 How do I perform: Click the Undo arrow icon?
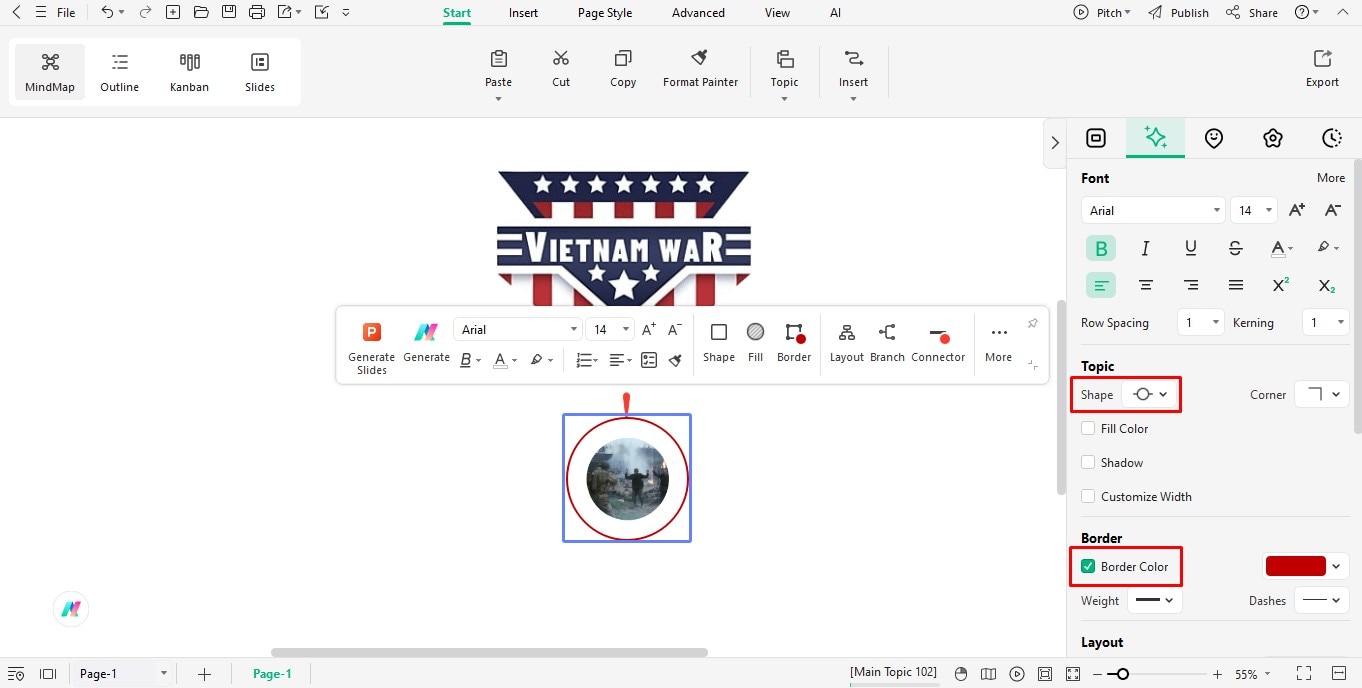point(107,12)
